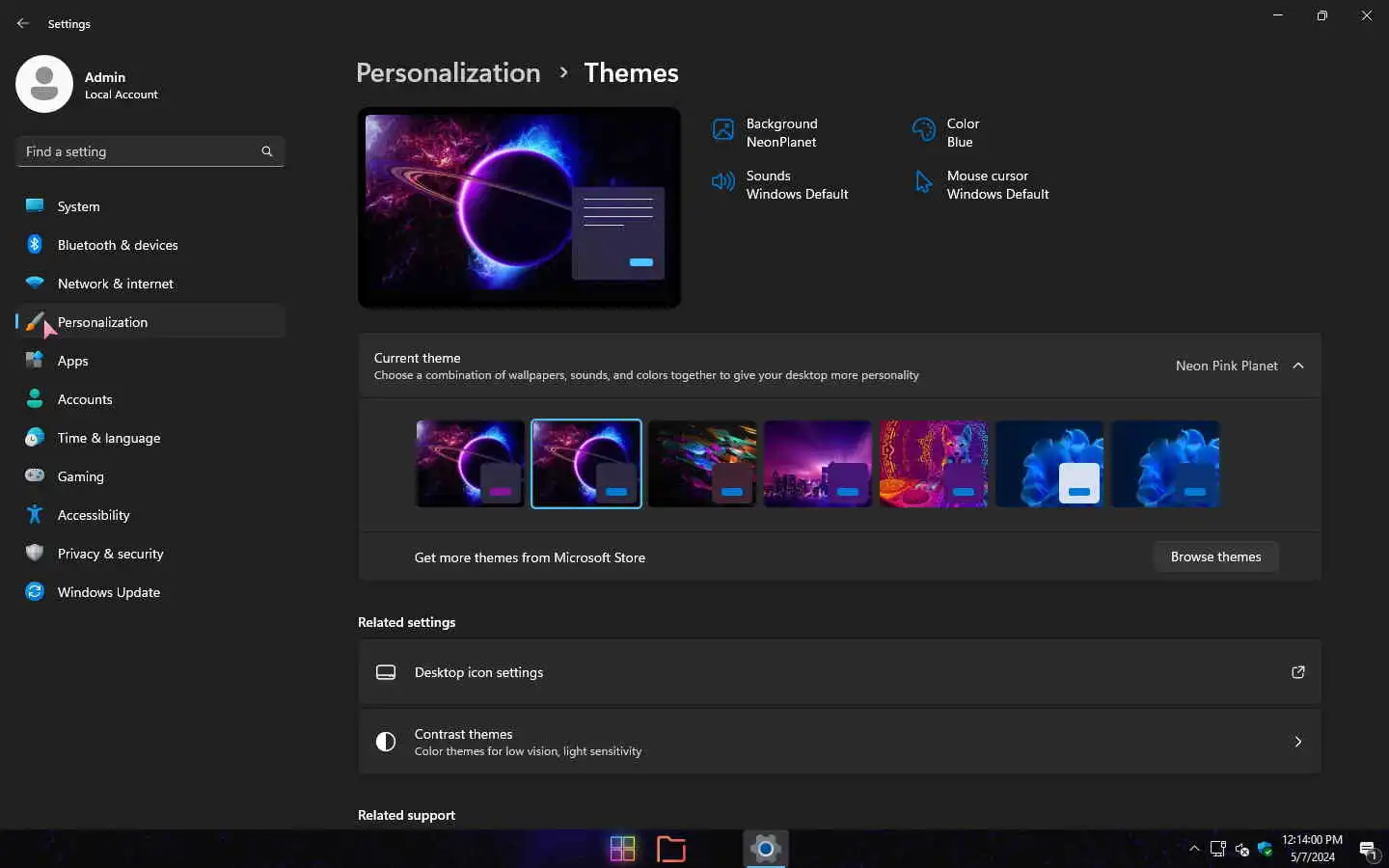1389x868 pixels.
Task: Select first neon planet theme with pink accent
Action: [470, 464]
